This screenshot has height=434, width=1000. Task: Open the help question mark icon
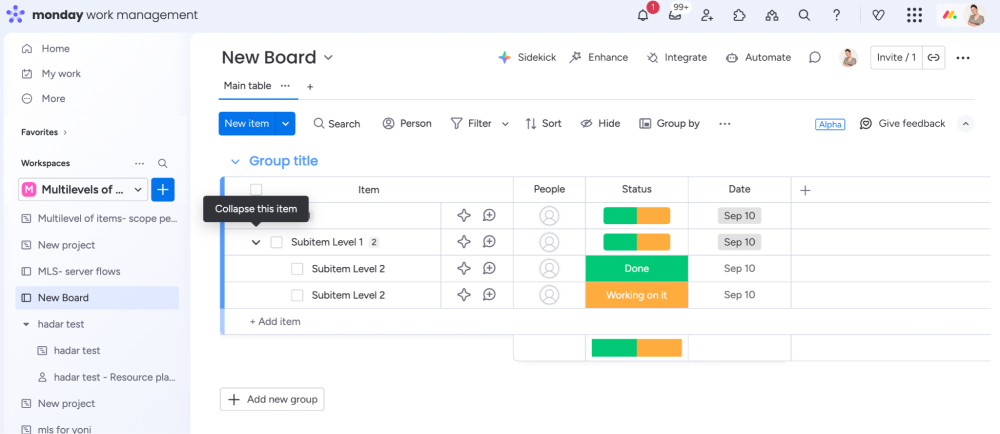(837, 15)
